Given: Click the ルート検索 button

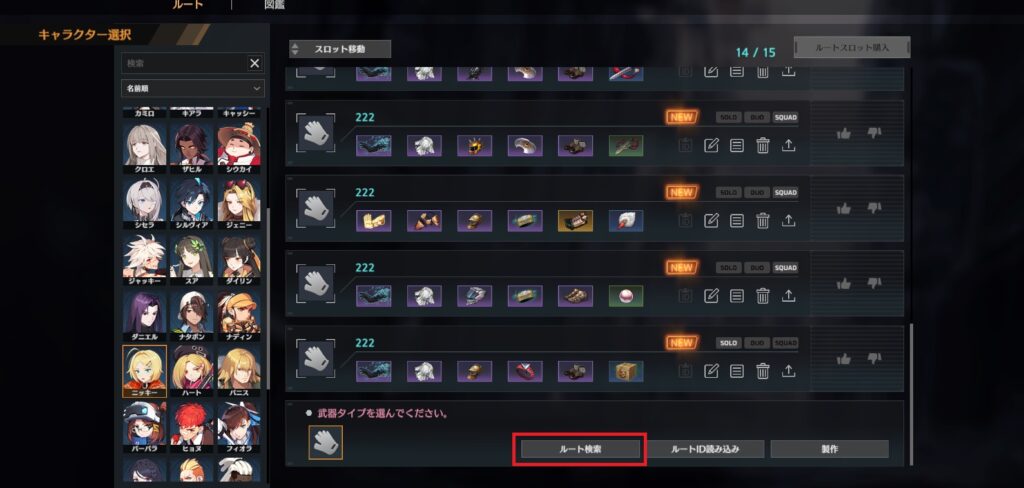Looking at the screenshot, I should (580, 449).
